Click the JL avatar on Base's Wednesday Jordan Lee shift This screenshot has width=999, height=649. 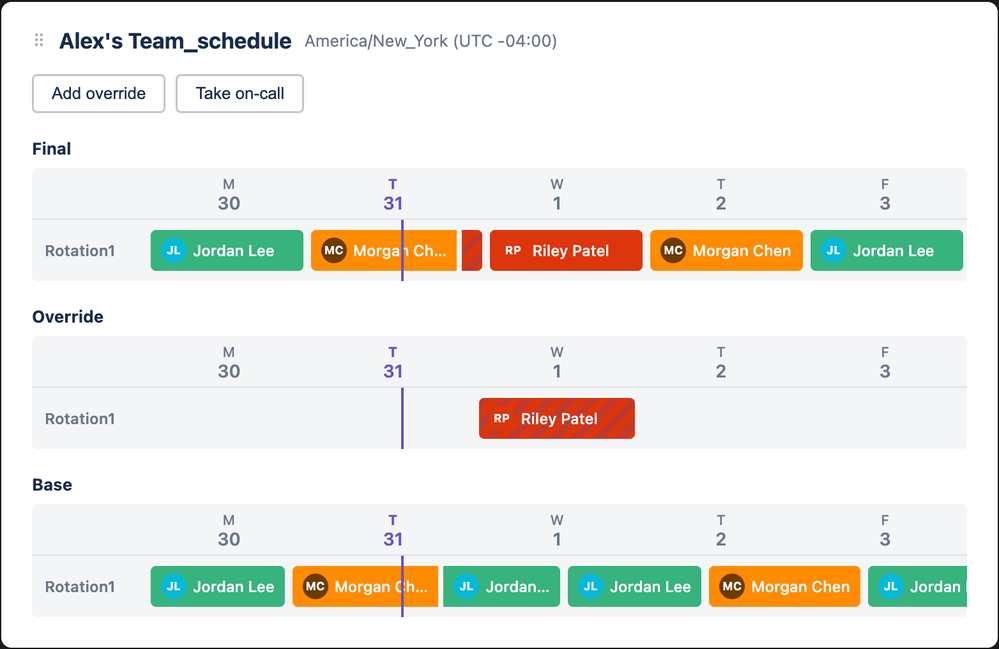tap(591, 587)
